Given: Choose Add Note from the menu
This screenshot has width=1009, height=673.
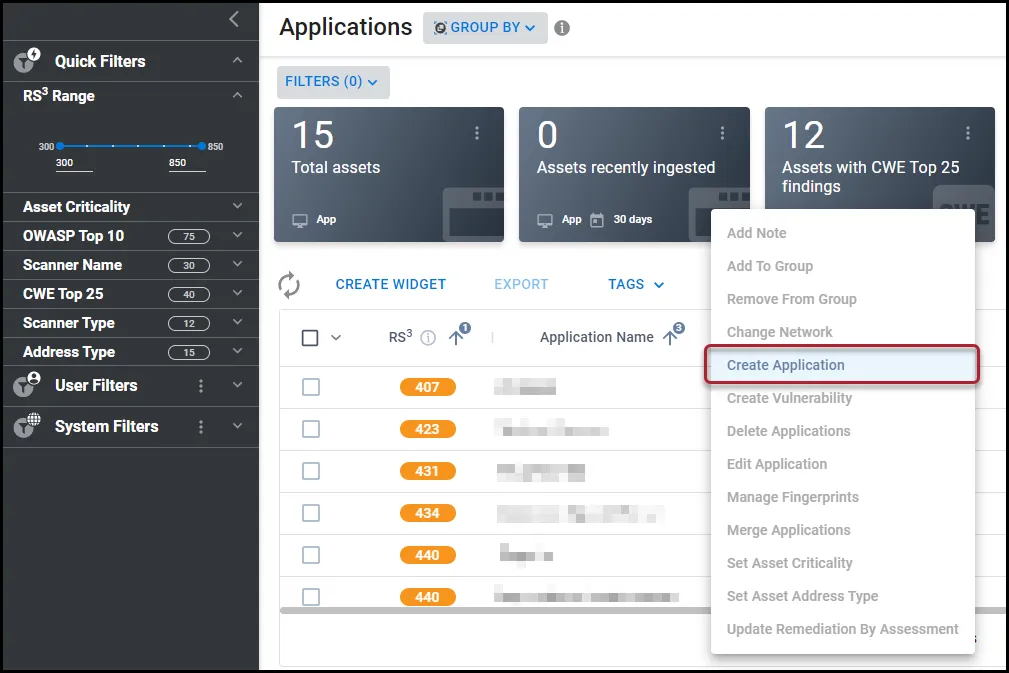Looking at the screenshot, I should [842, 233].
